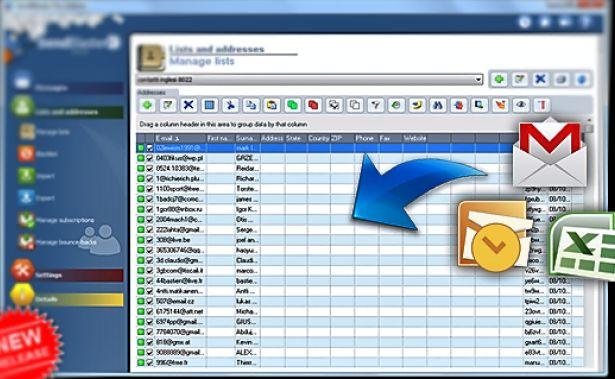Select the 507@email.cz email cell
Image resolution: width=615 pixels, height=379 pixels.
click(x=180, y=301)
